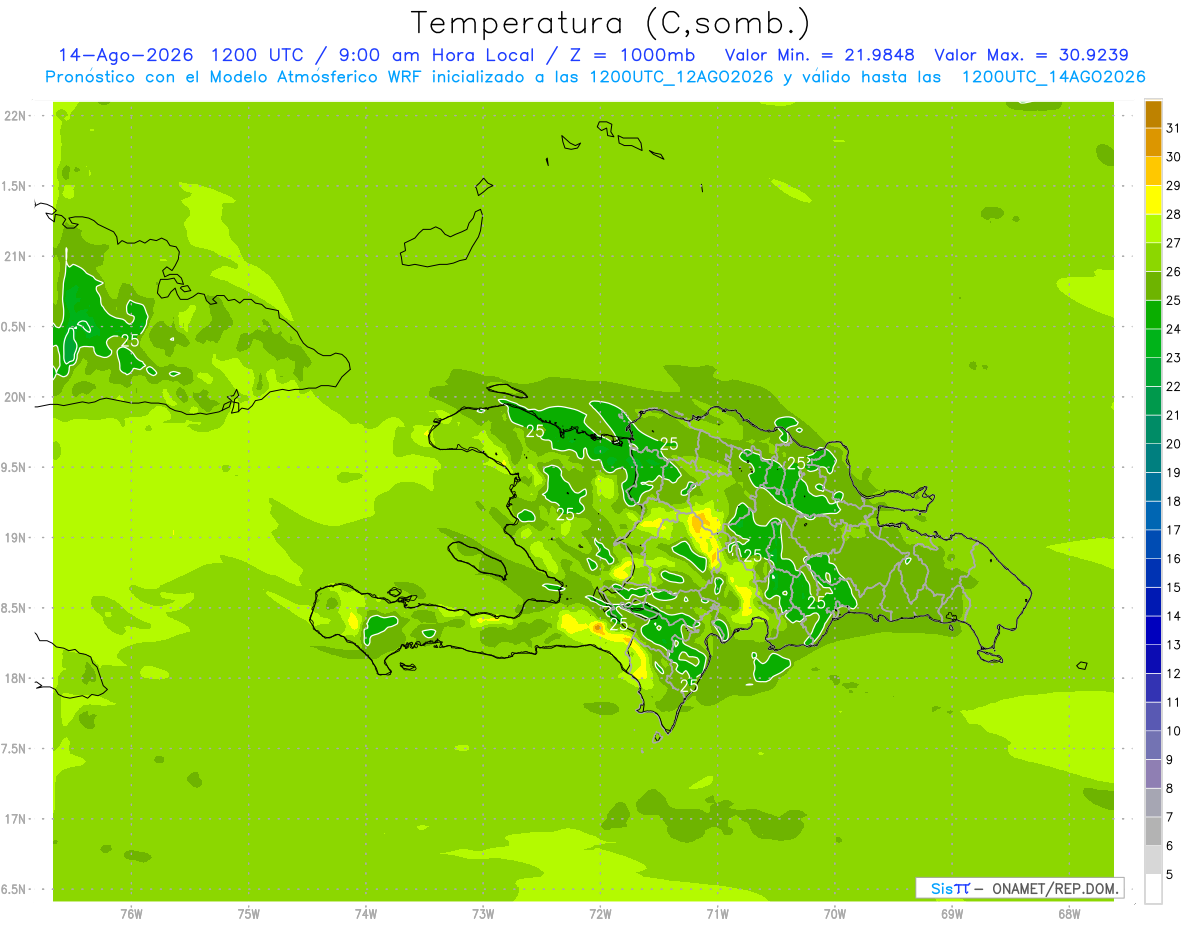1200x927 pixels.
Task: Click the dark orange swatch above legend value 31
Action: coord(1153,114)
